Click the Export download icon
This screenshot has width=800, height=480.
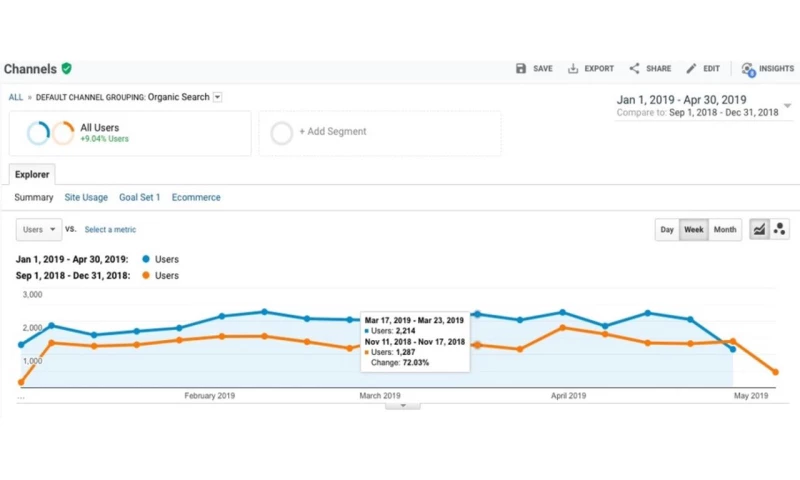tap(573, 69)
